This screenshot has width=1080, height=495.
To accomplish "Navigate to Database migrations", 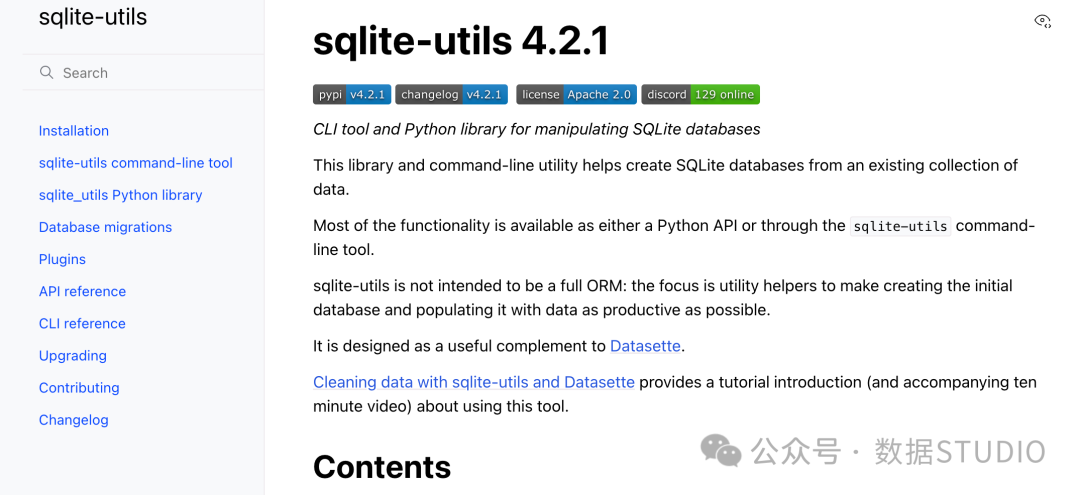I will point(105,227).
